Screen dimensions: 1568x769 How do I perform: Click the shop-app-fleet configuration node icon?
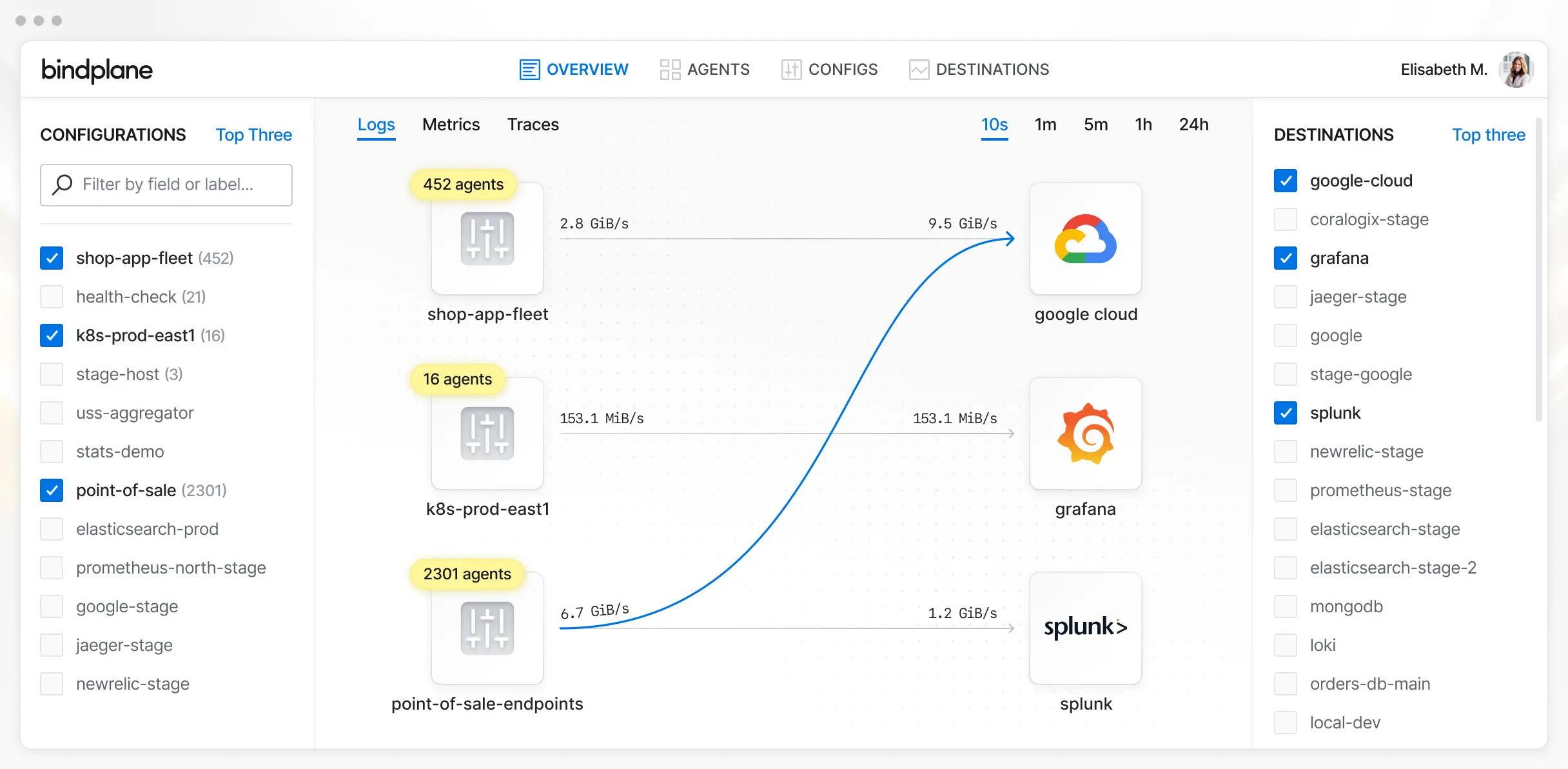[487, 239]
